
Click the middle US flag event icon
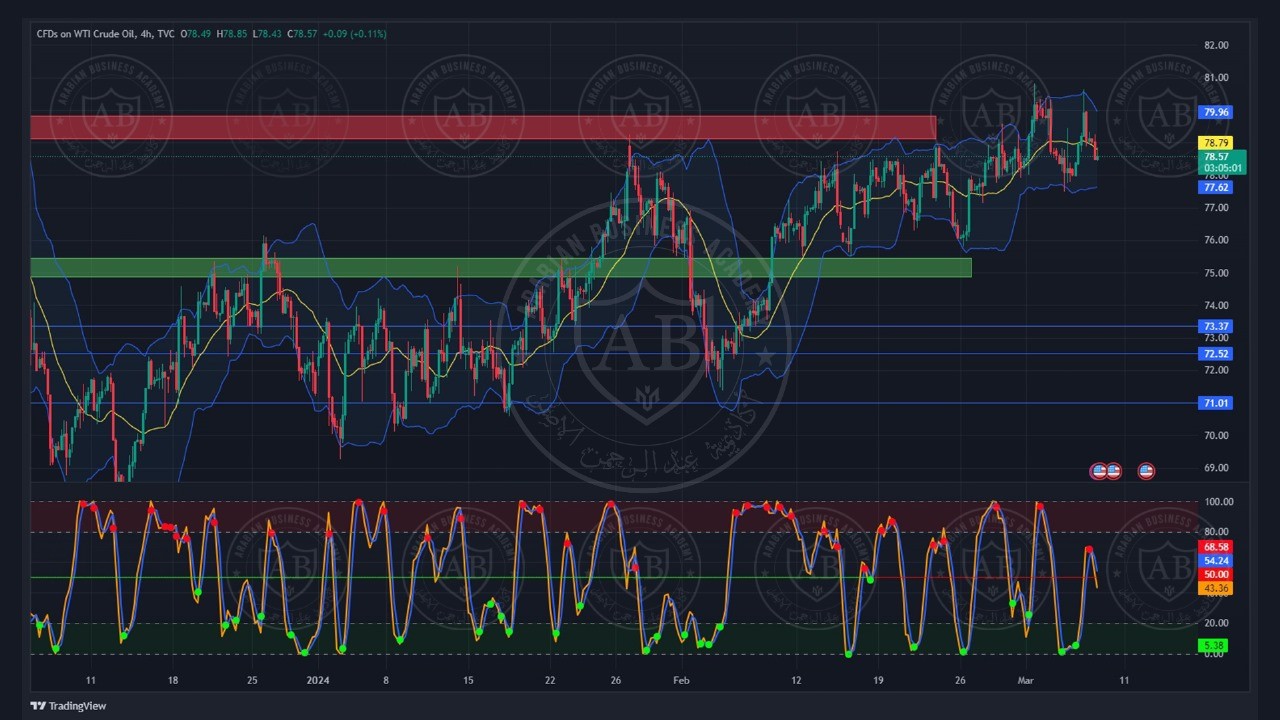click(1113, 471)
